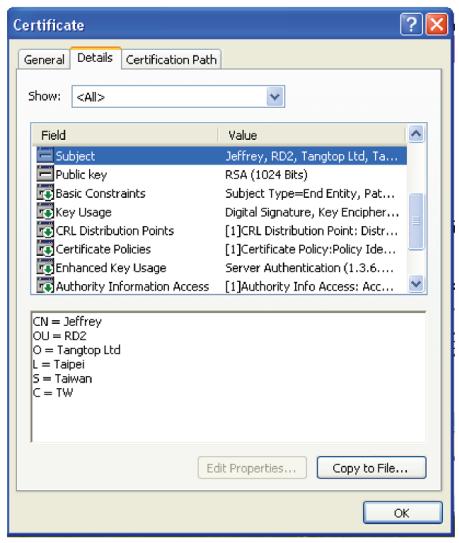This screenshot has height=543, width=459.
Task: Select the Authority Information Access row
Action: 222,286
